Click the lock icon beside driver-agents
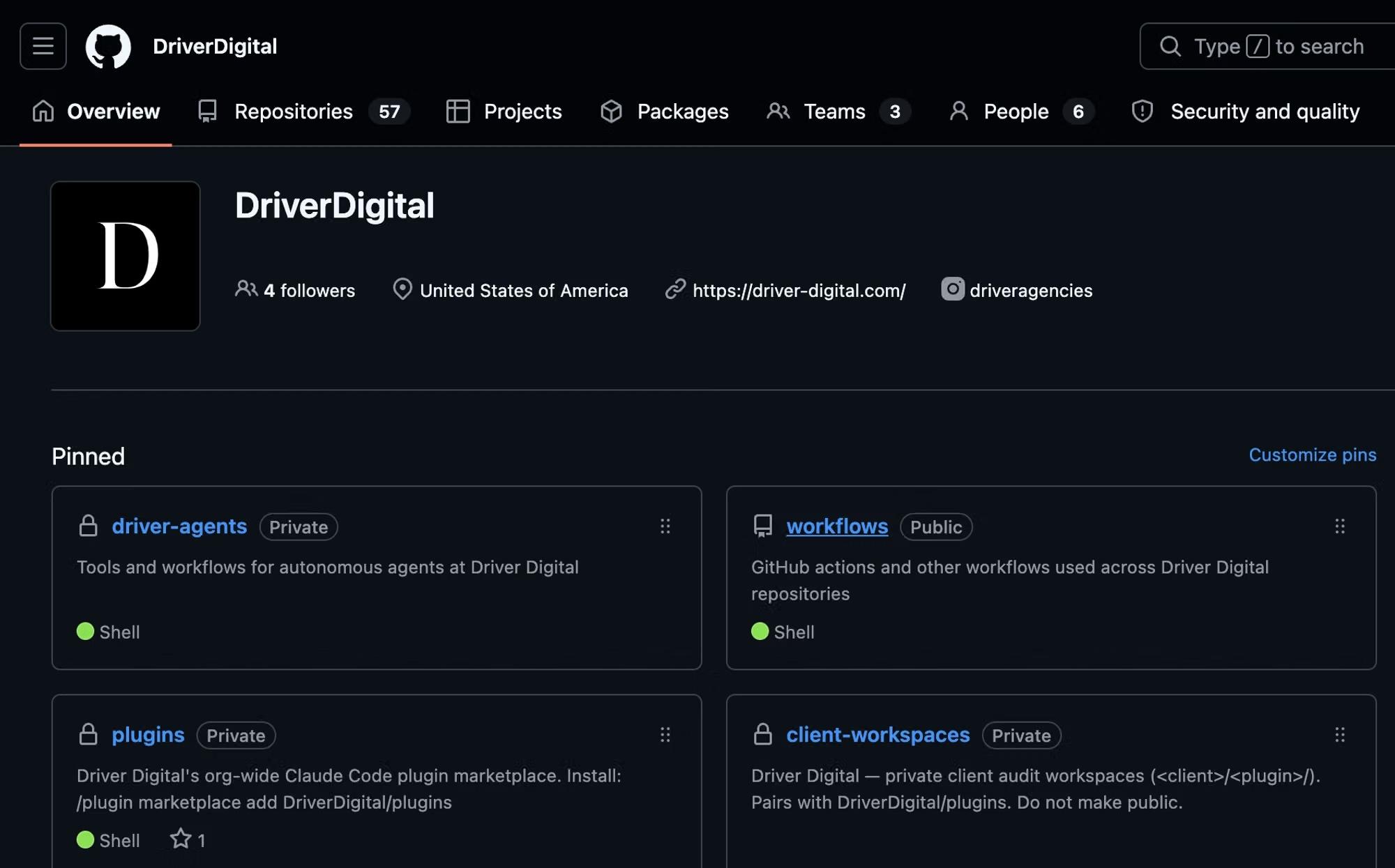Screen dimensions: 1395x868 89,526
